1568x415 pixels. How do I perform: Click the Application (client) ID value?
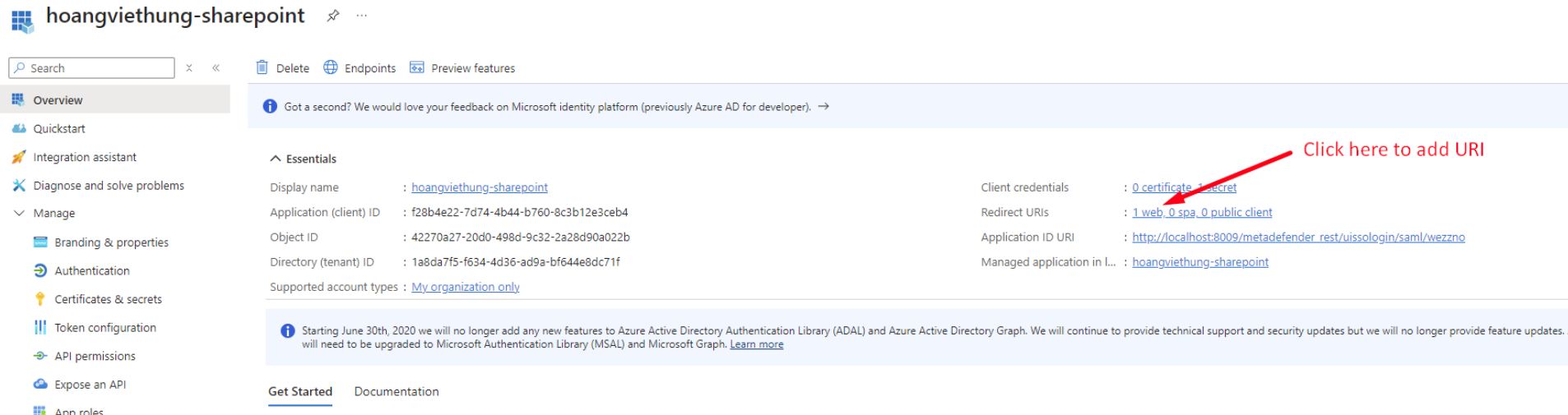point(520,212)
